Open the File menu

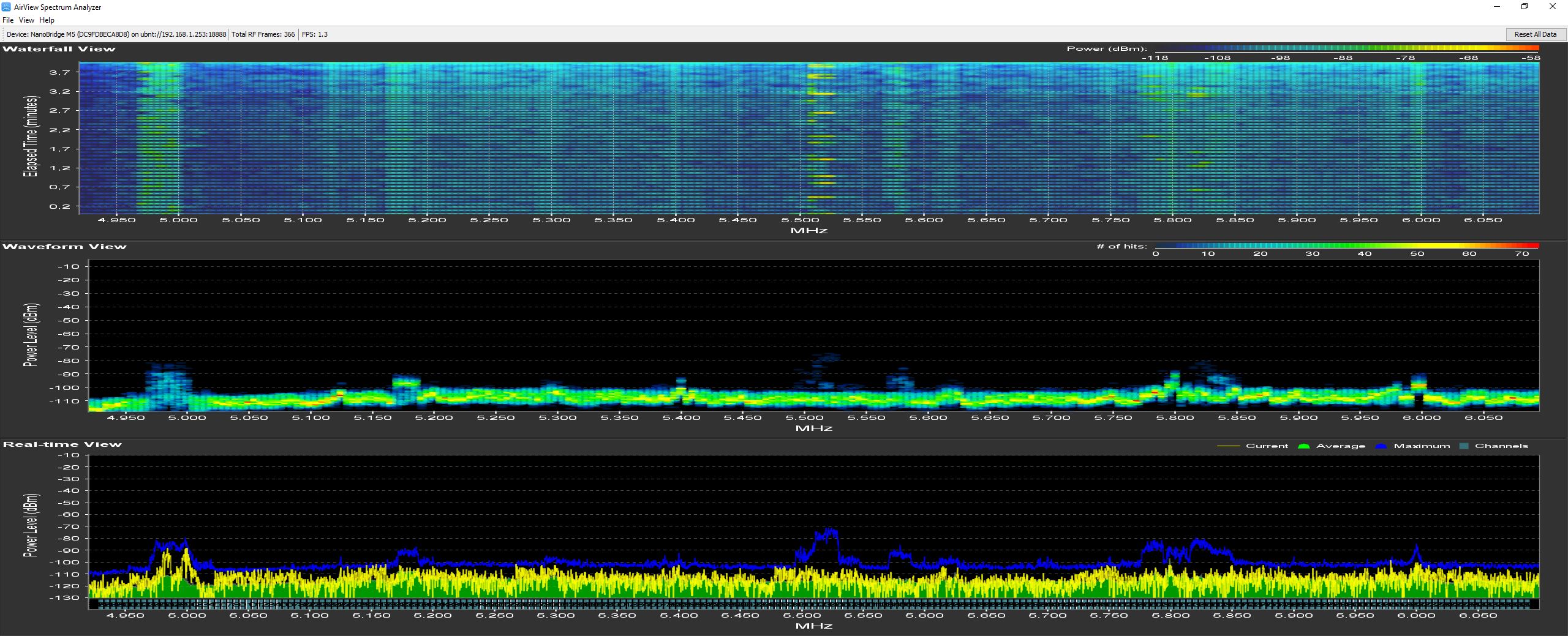7,20
